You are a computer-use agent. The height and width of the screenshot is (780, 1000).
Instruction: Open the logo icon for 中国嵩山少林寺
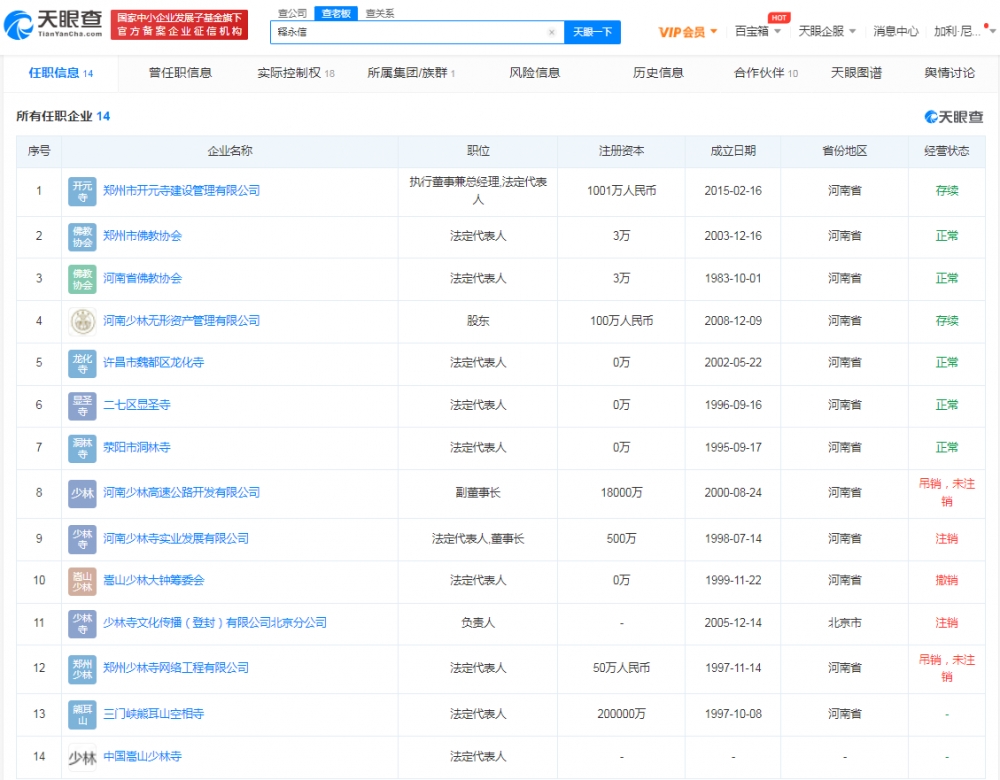[82, 757]
